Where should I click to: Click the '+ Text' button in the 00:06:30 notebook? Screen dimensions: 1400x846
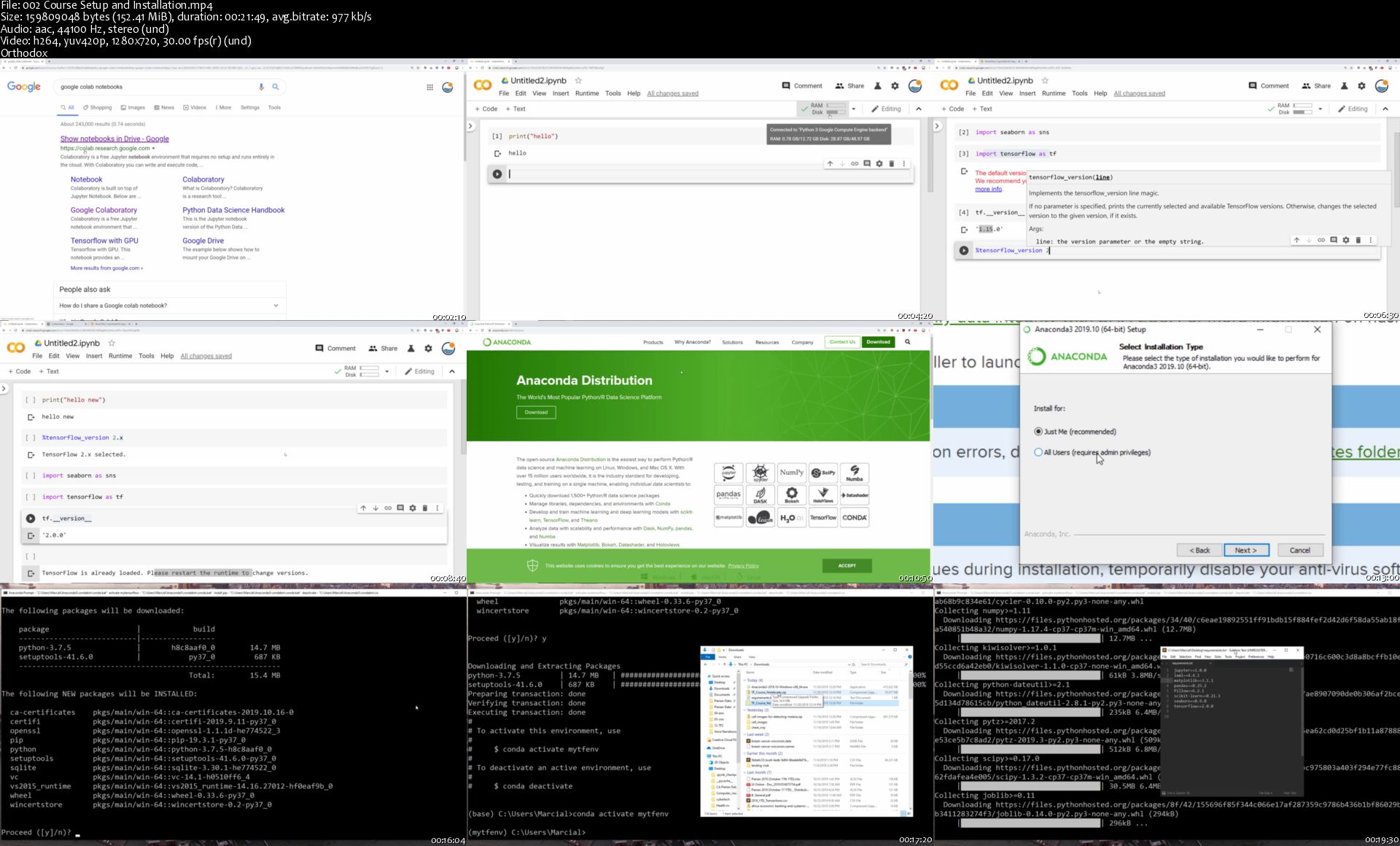(982, 109)
